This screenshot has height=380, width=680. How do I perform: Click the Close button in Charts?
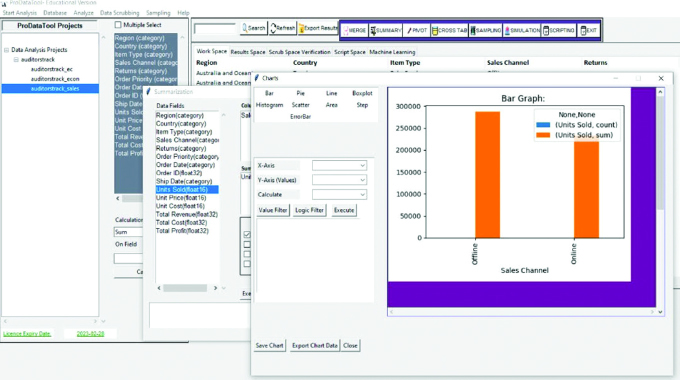[350, 346]
